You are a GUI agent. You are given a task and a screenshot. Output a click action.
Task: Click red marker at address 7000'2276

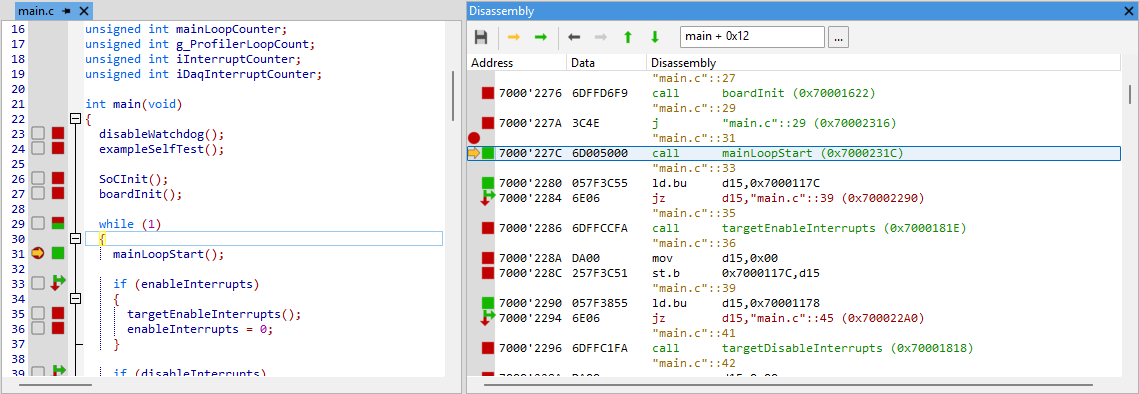(x=487, y=93)
